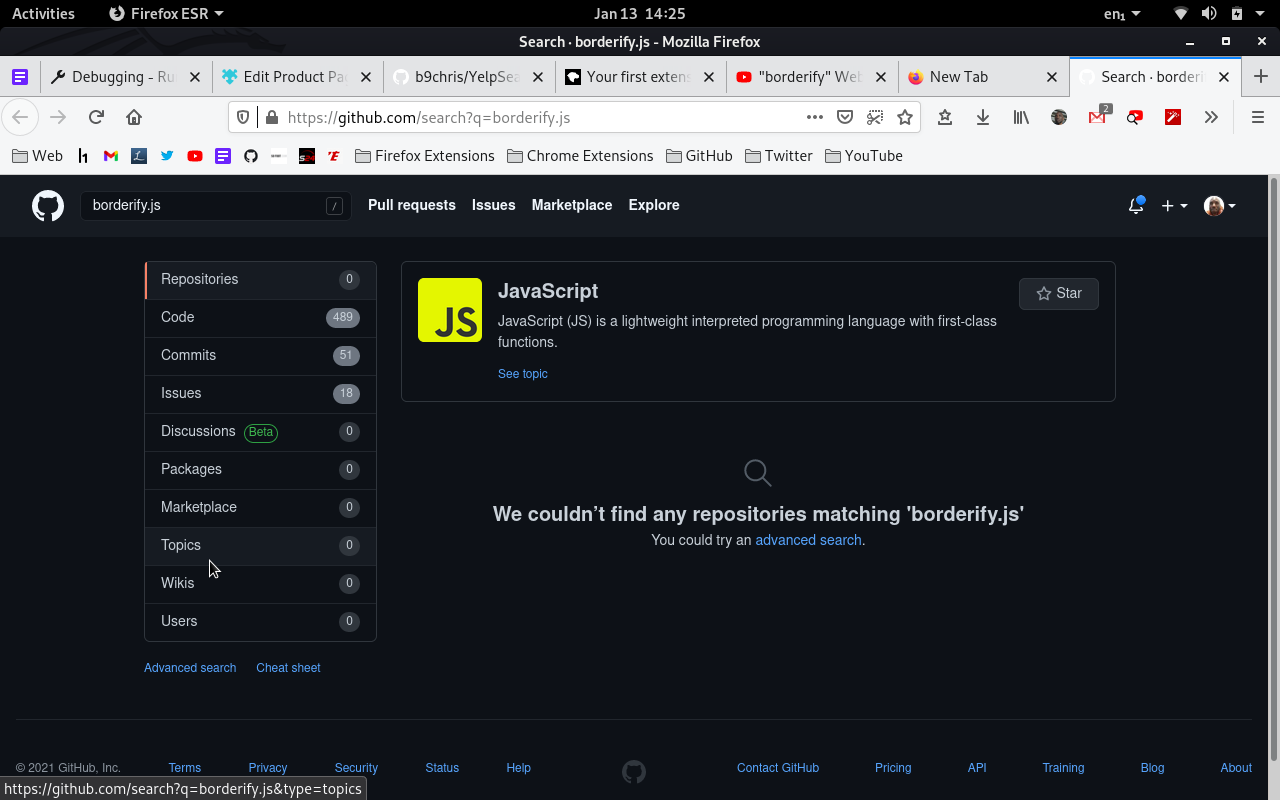The image size is (1280, 800).
Task: Filter search results by Topics
Action: [x=261, y=545]
